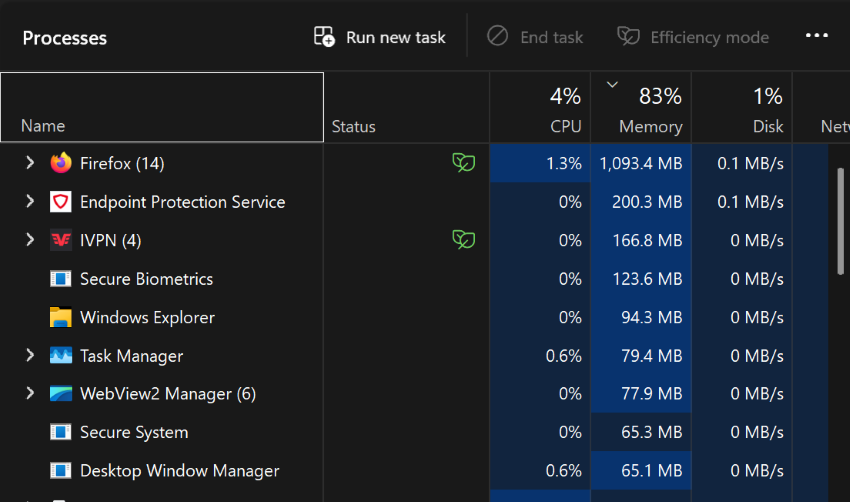850x502 pixels.
Task: Expand the Firefox (14) process group
Action: (30, 163)
